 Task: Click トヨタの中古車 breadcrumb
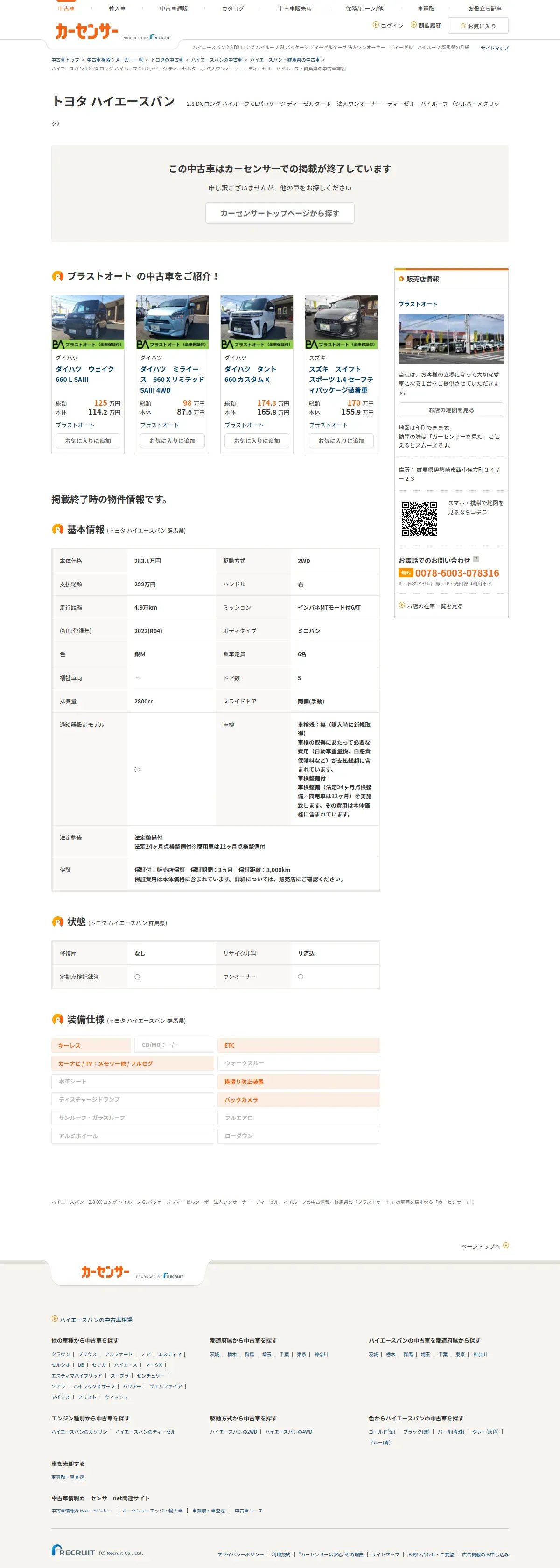tap(167, 60)
